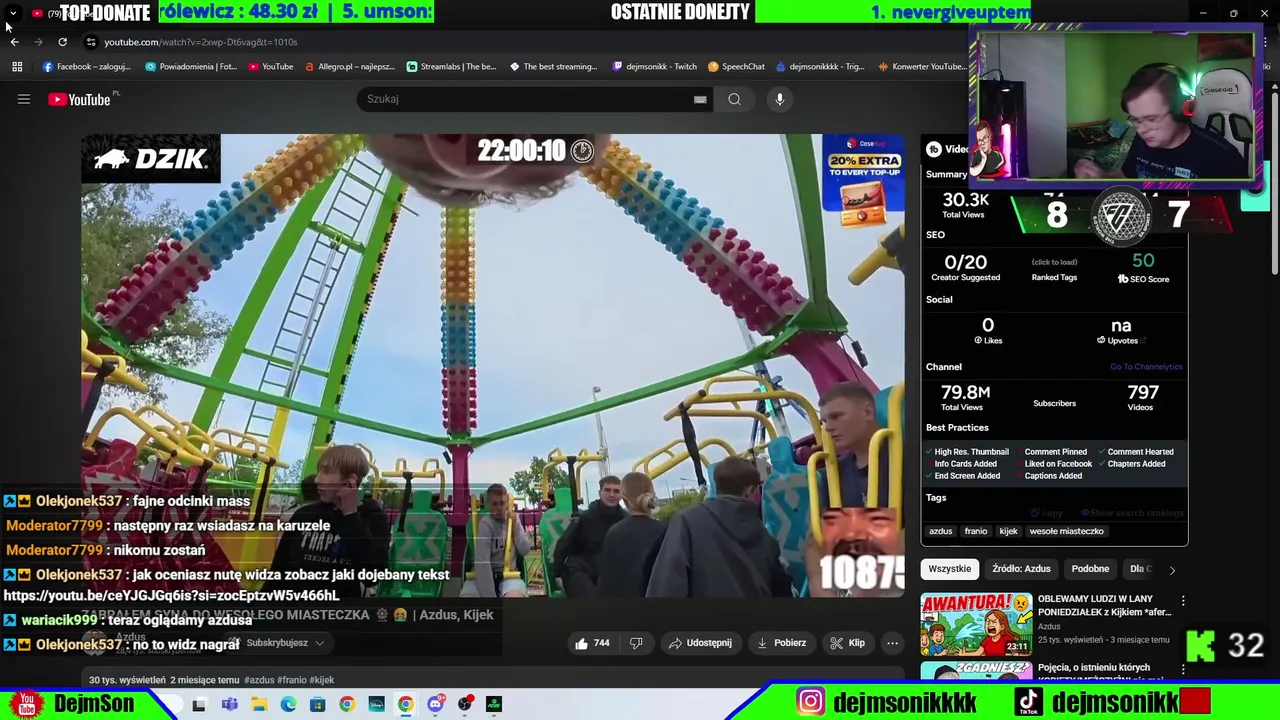
Task: Select the Wszystkie filter chip
Action: click(x=949, y=569)
